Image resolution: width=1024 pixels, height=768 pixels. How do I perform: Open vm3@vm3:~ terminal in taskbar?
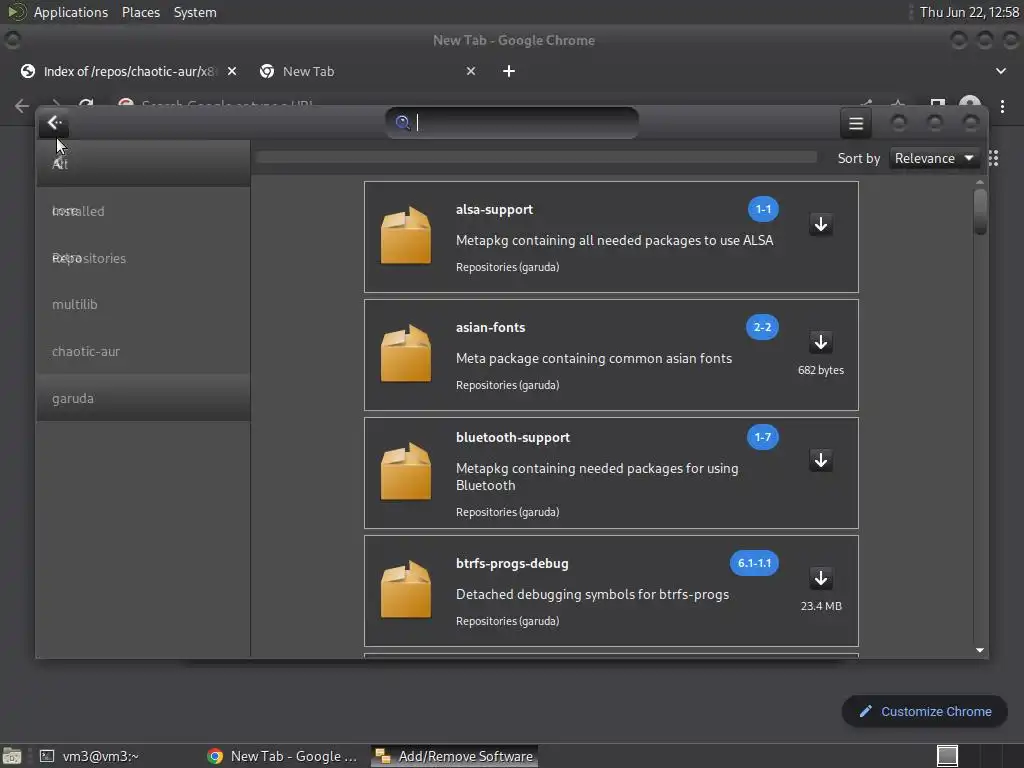pos(88,756)
